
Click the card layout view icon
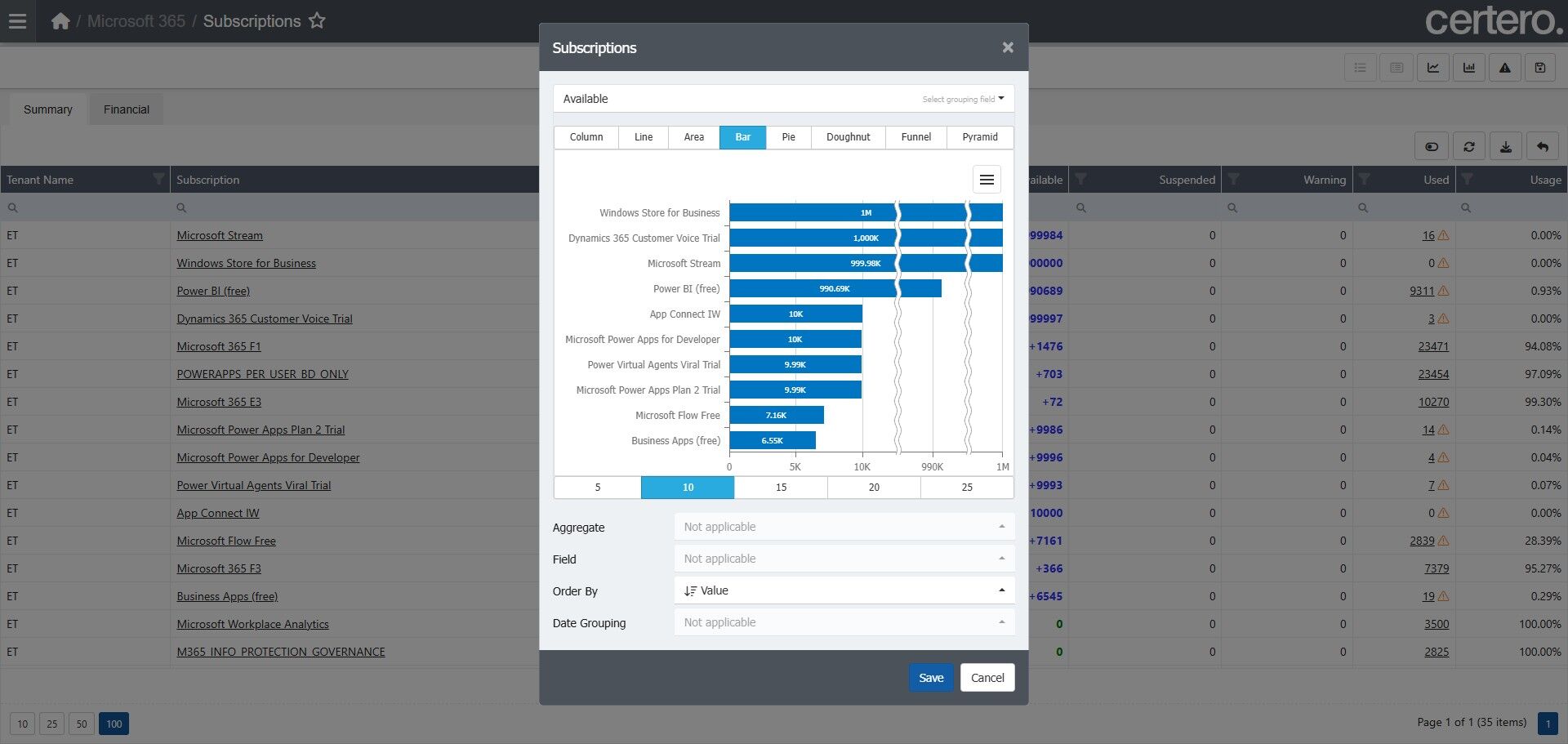pyautogui.click(x=1396, y=68)
